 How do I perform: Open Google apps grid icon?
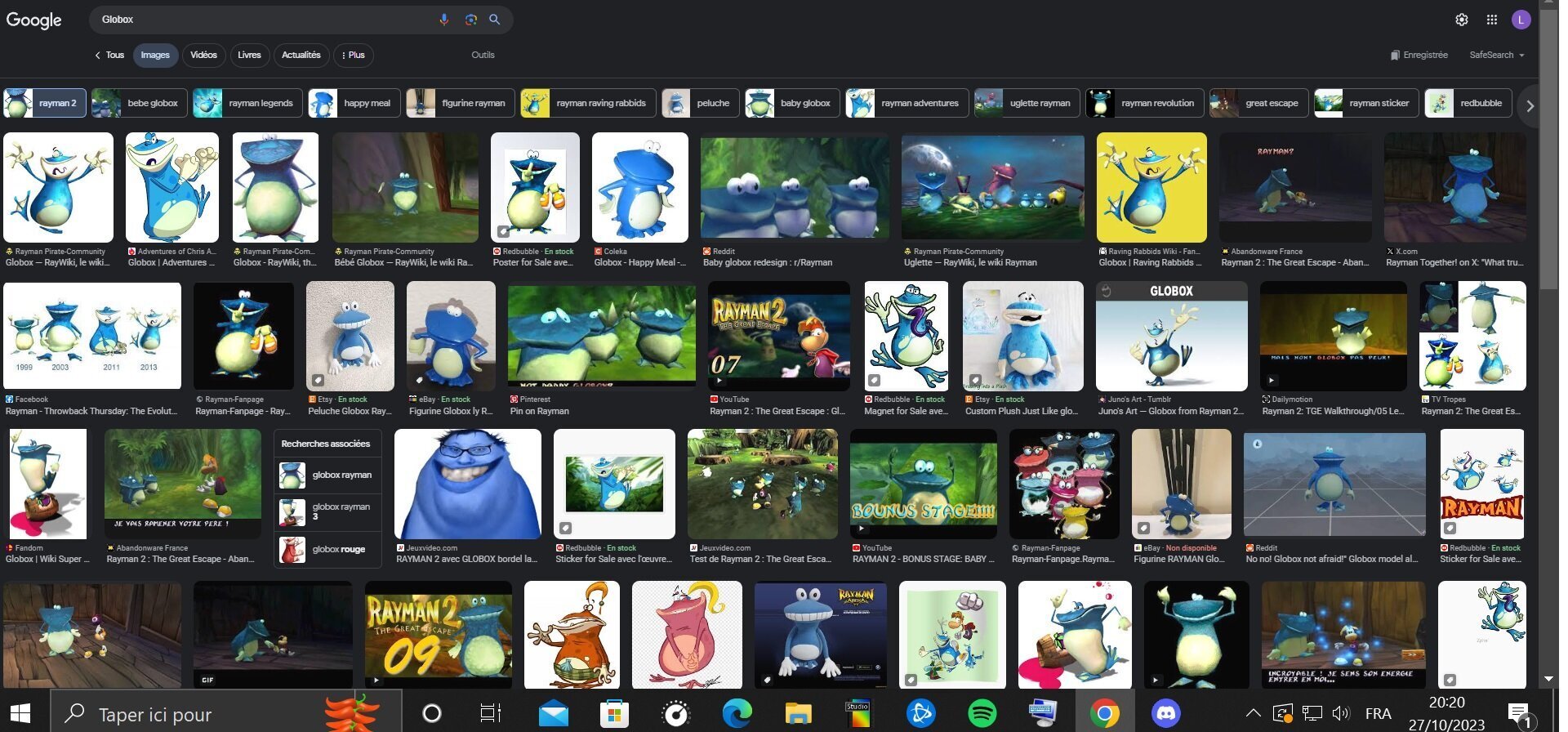(x=1492, y=20)
